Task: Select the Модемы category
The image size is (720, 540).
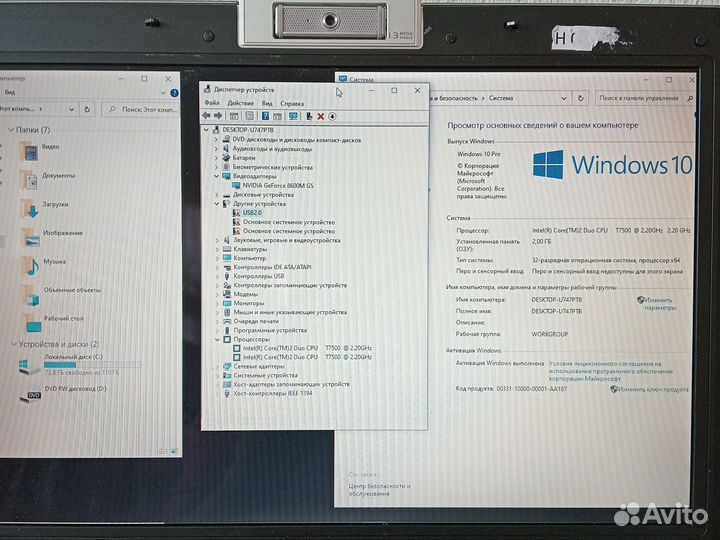Action: coord(246,294)
